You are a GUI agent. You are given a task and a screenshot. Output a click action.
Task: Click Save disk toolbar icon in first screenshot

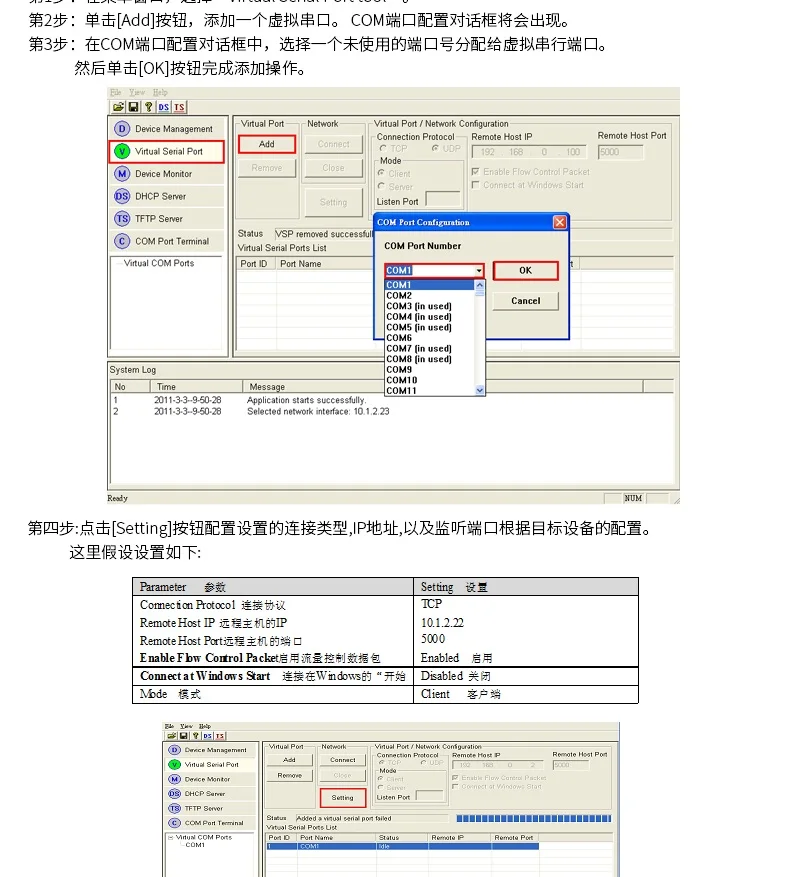(x=133, y=107)
